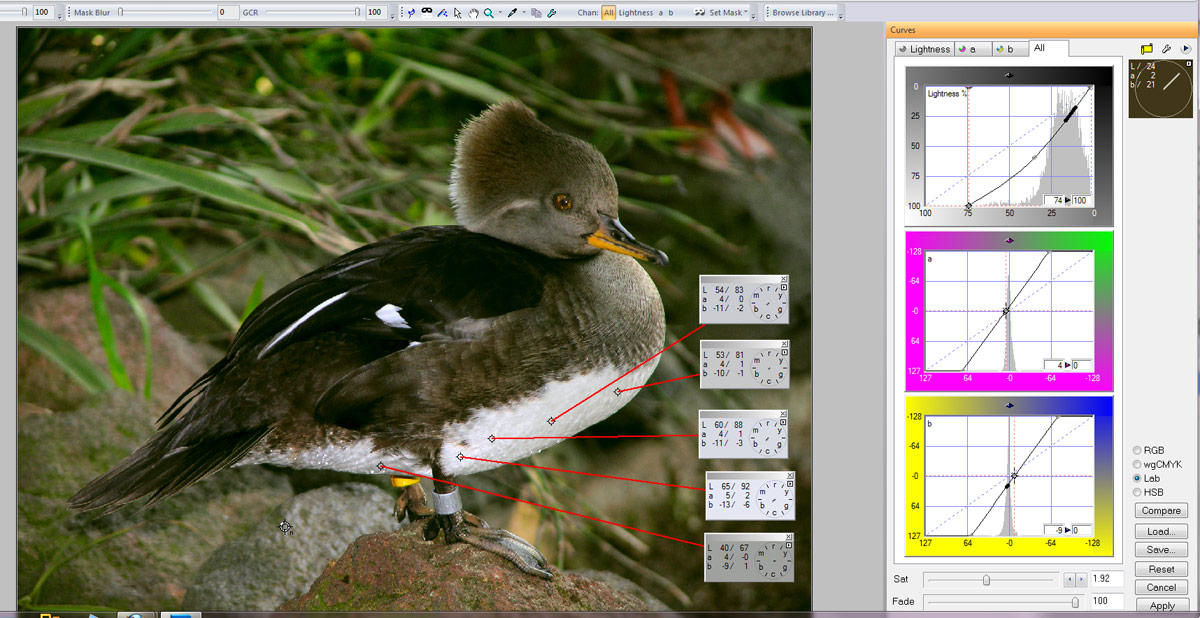
Task: Switch to the Lightness curves tab
Action: [x=924, y=49]
